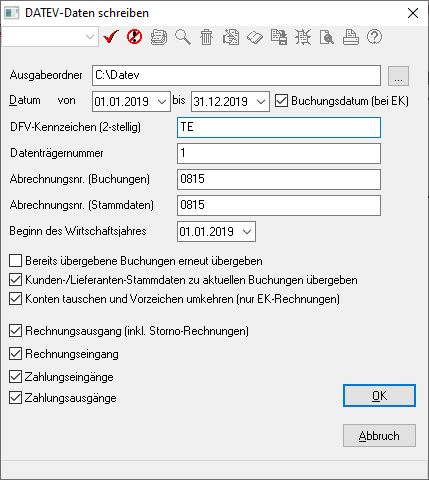Click the red checkmark confirm icon
Viewport: 429px width, 480px height.
pos(111,37)
